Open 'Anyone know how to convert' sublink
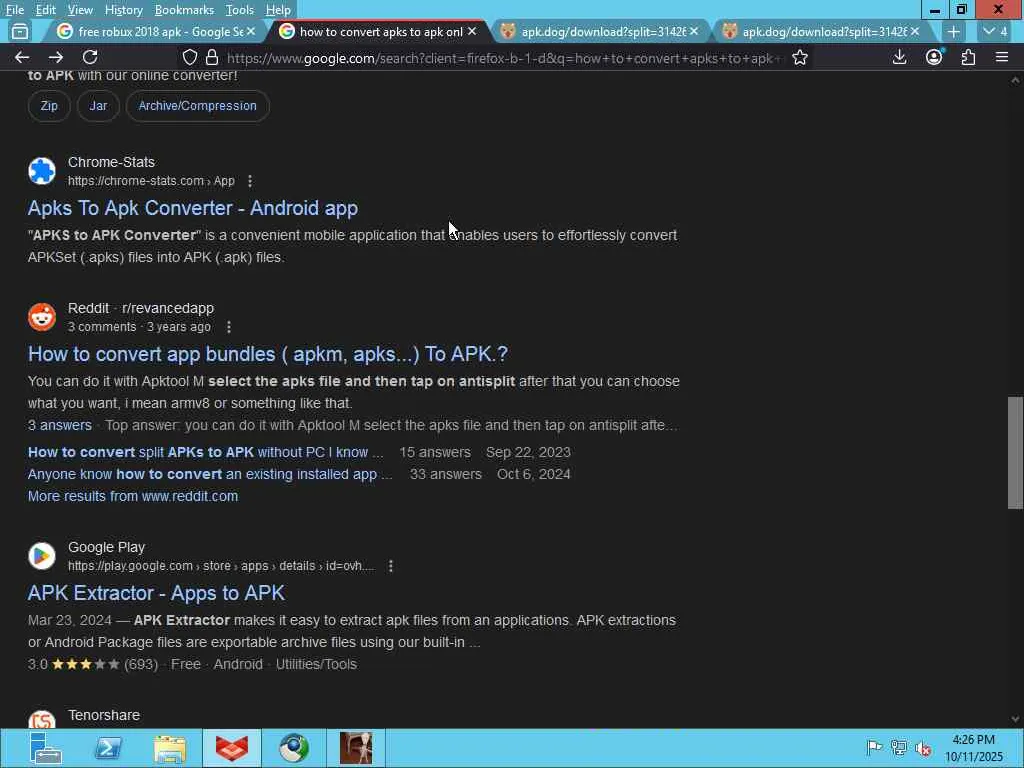This screenshot has height=768, width=1024. click(x=210, y=474)
